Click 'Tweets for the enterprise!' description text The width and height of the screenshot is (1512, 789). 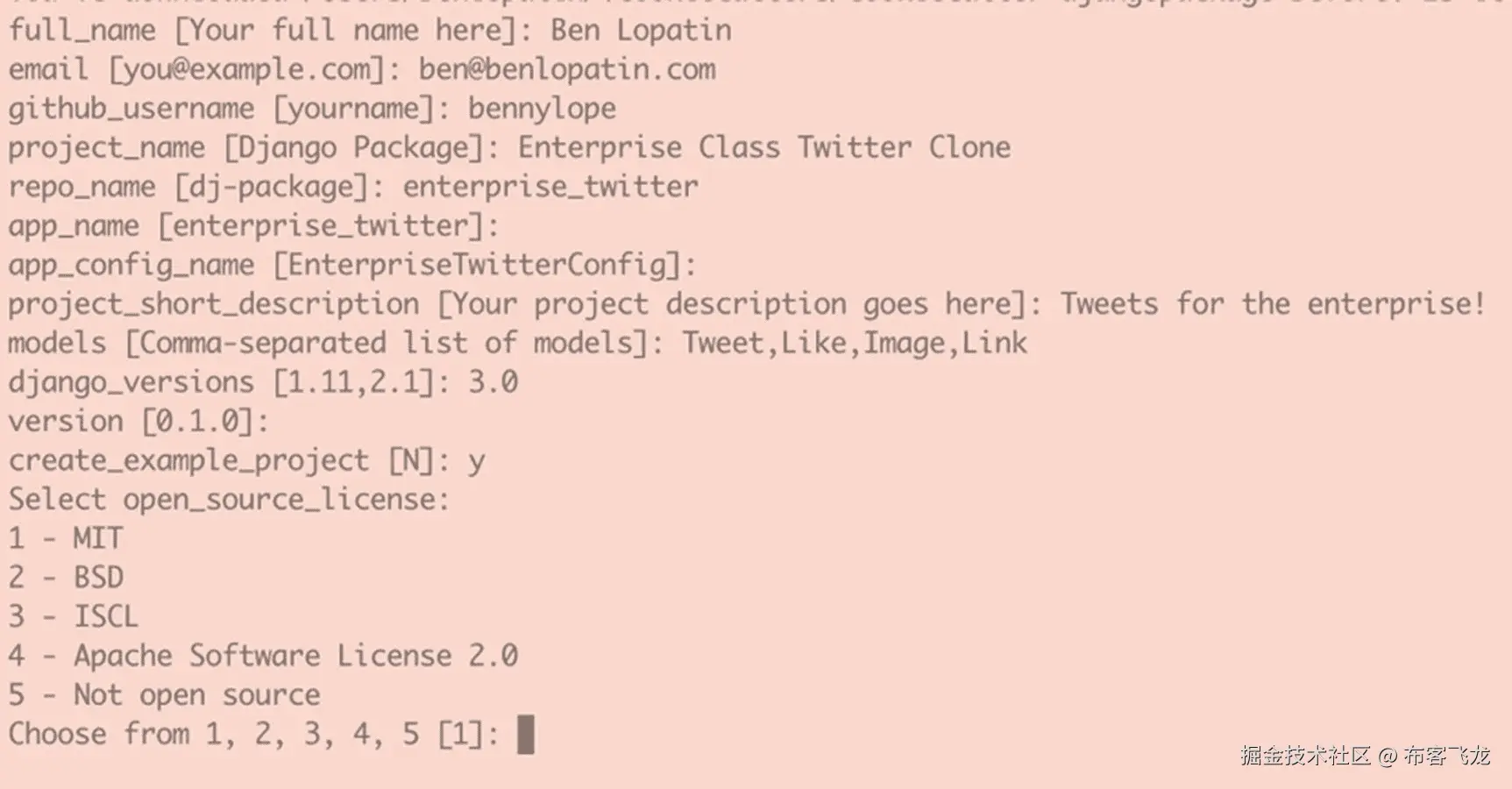coord(1273,304)
